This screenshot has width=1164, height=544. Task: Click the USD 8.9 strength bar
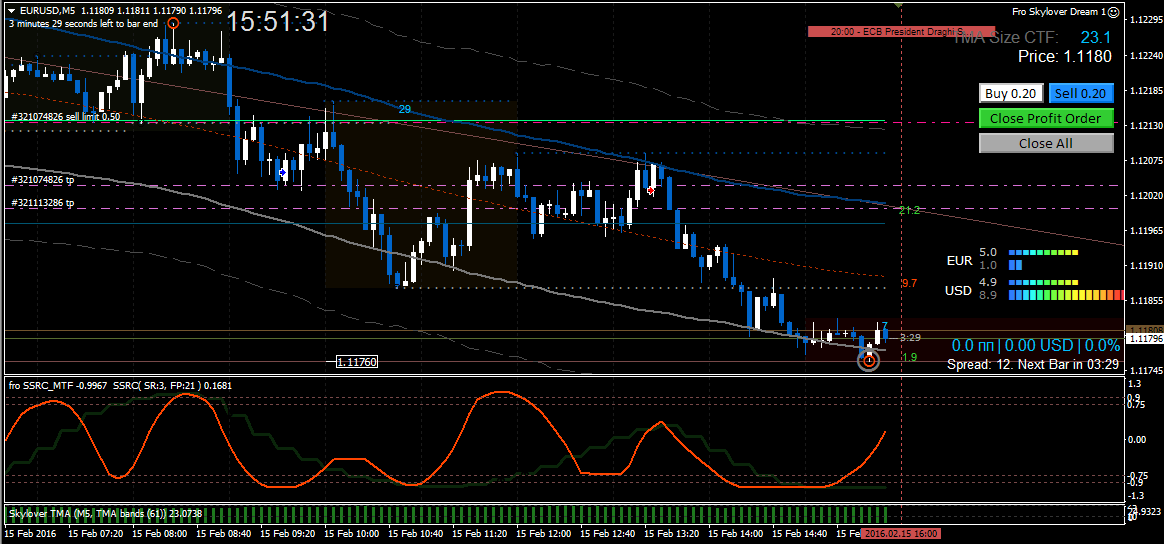(x=1067, y=295)
